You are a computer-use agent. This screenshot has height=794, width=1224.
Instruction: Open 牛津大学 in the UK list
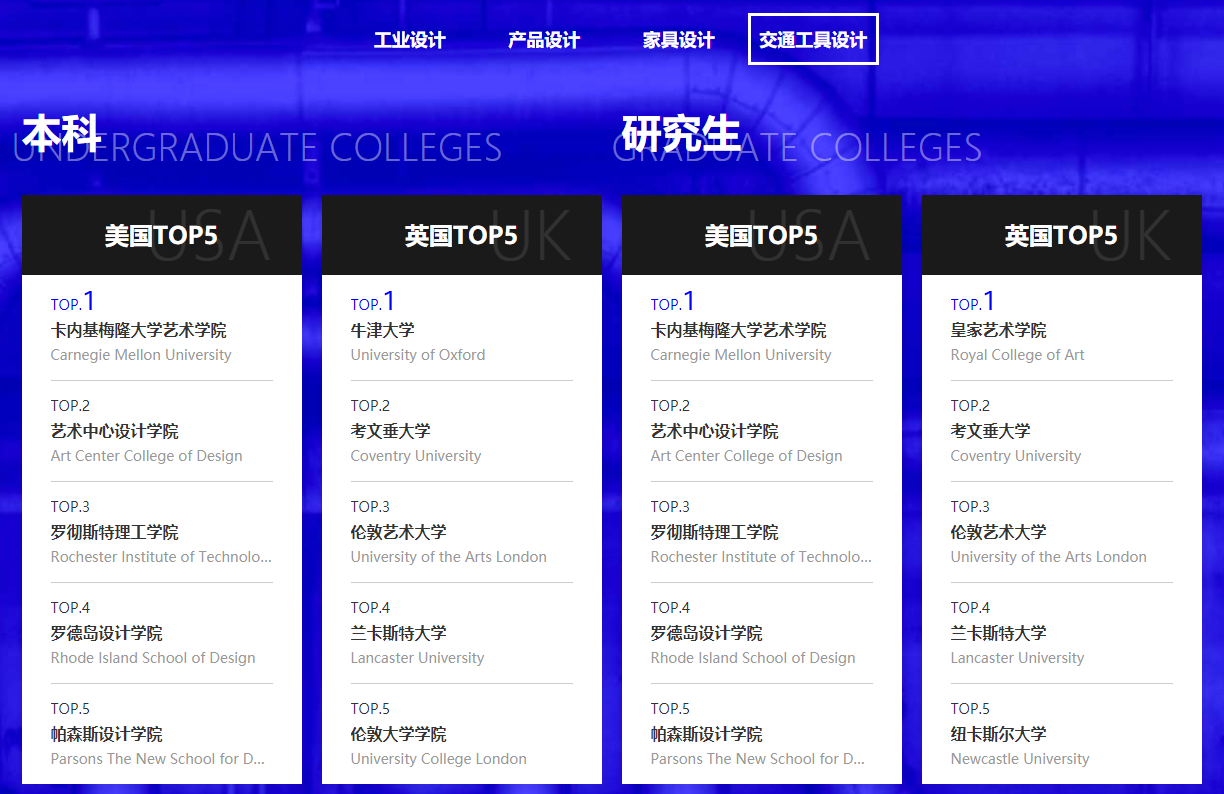tap(383, 330)
